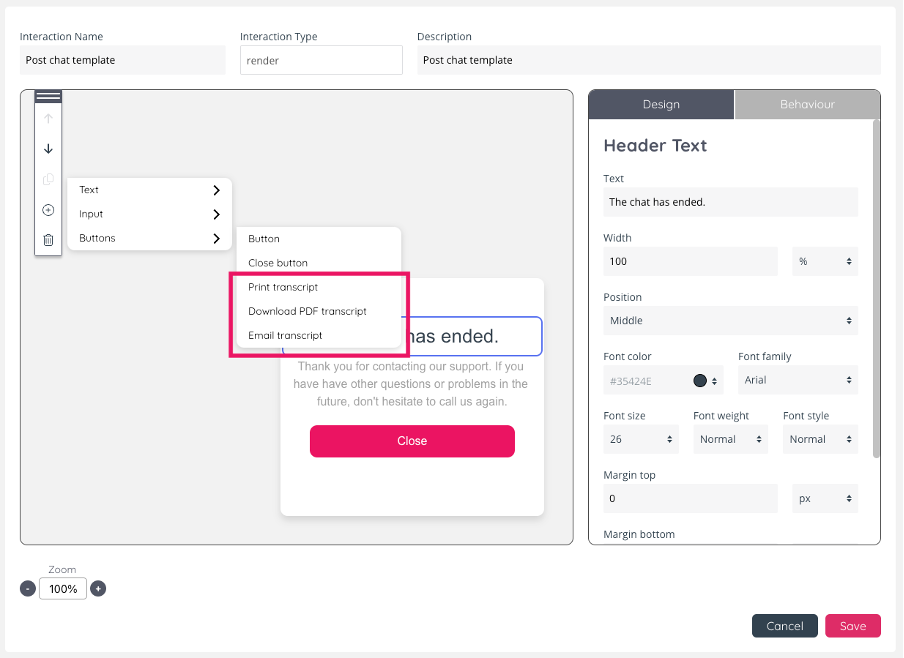This screenshot has height=658, width=904.
Task: Click the add element plus circle icon
Action: tap(48, 210)
